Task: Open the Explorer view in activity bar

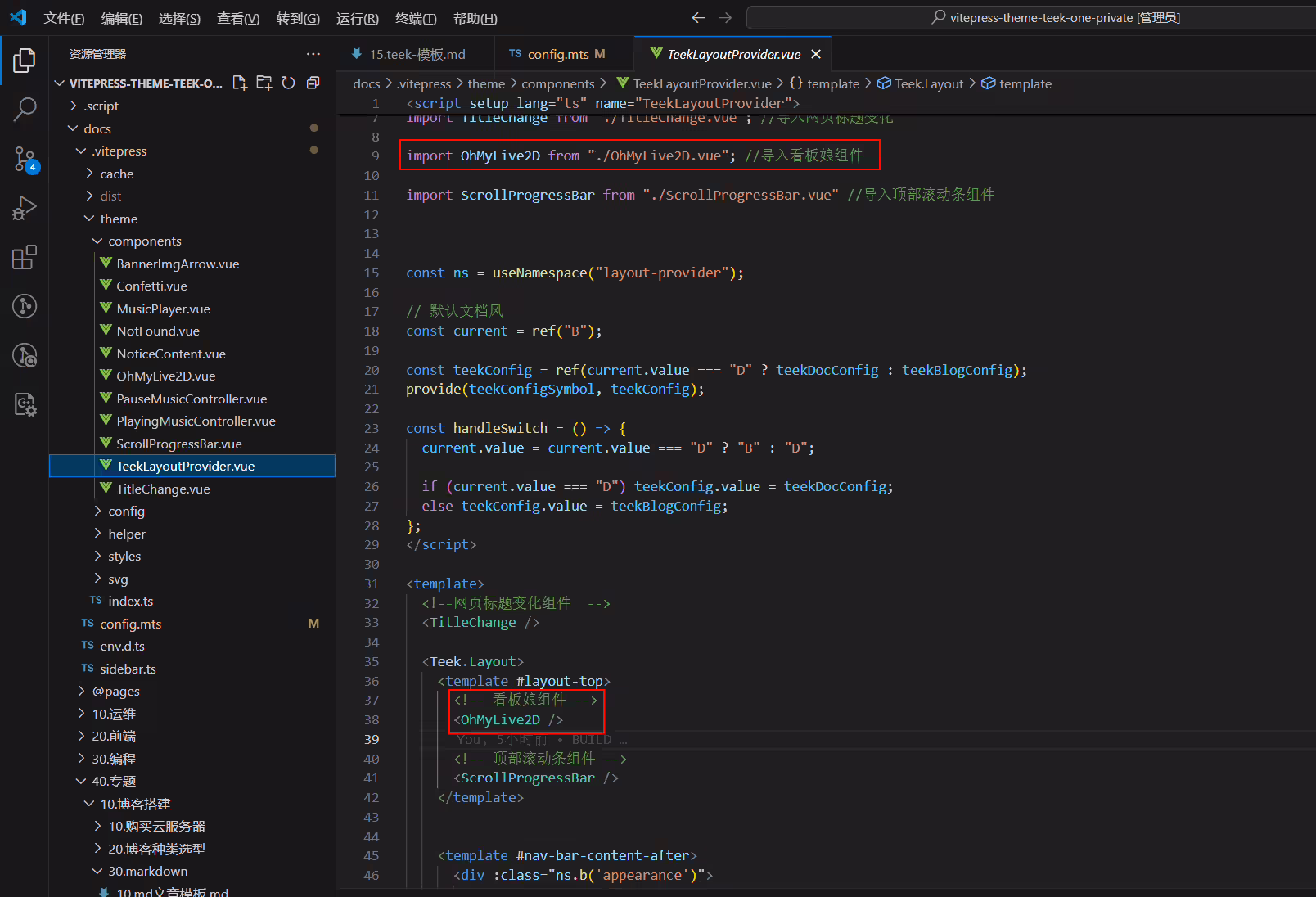Action: tap(25, 60)
